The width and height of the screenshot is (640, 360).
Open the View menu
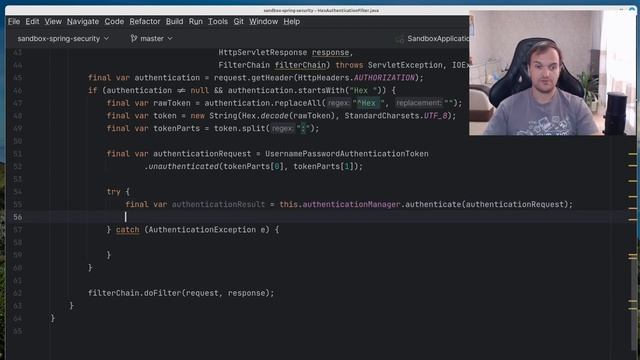pyautogui.click(x=53, y=22)
